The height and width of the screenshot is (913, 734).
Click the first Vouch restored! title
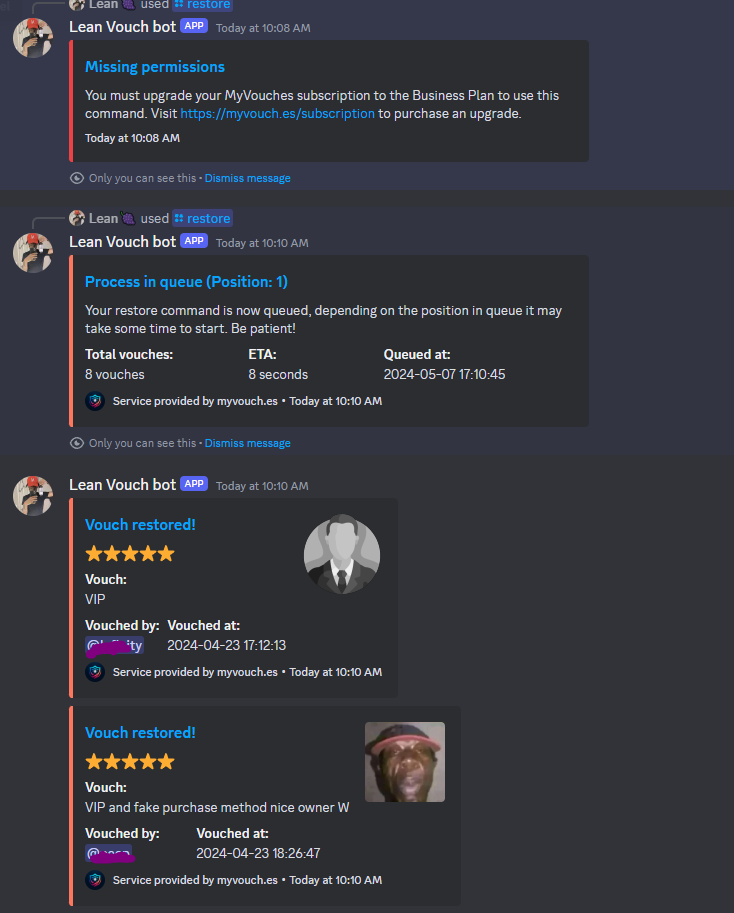(140, 525)
